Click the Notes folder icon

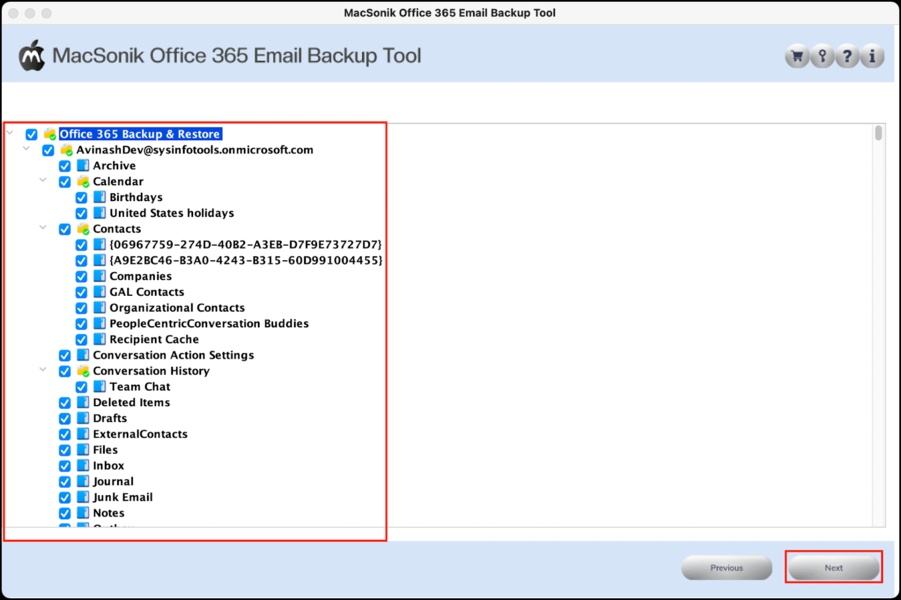pyautogui.click(x=83, y=513)
